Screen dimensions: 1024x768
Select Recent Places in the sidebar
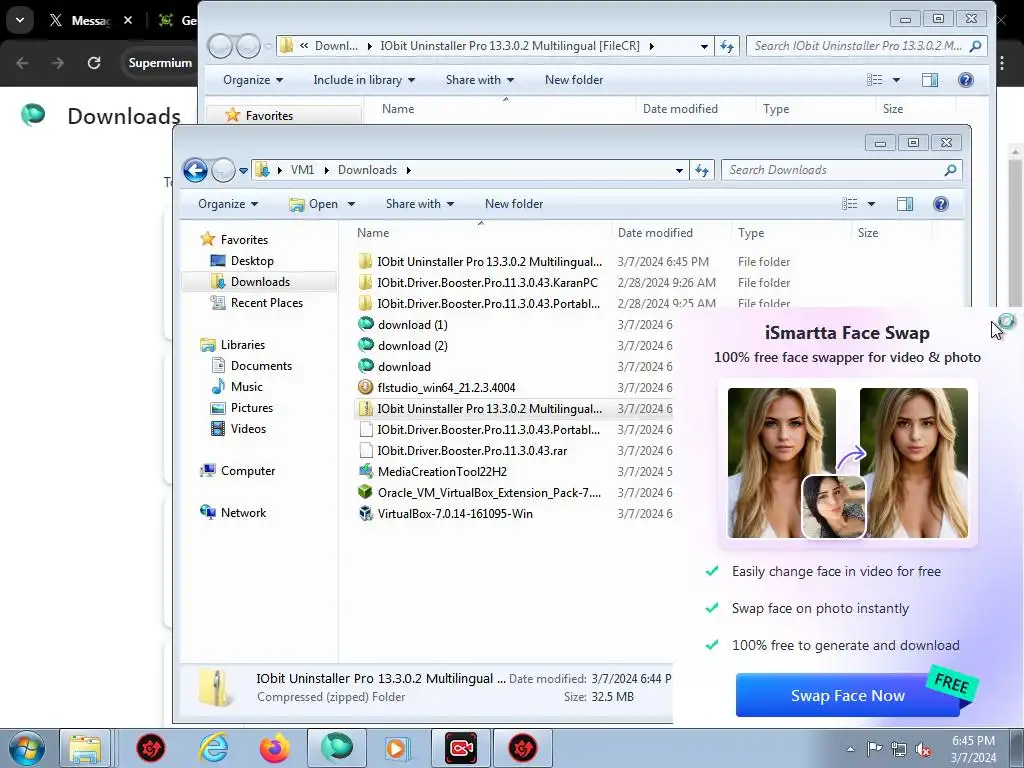point(266,303)
